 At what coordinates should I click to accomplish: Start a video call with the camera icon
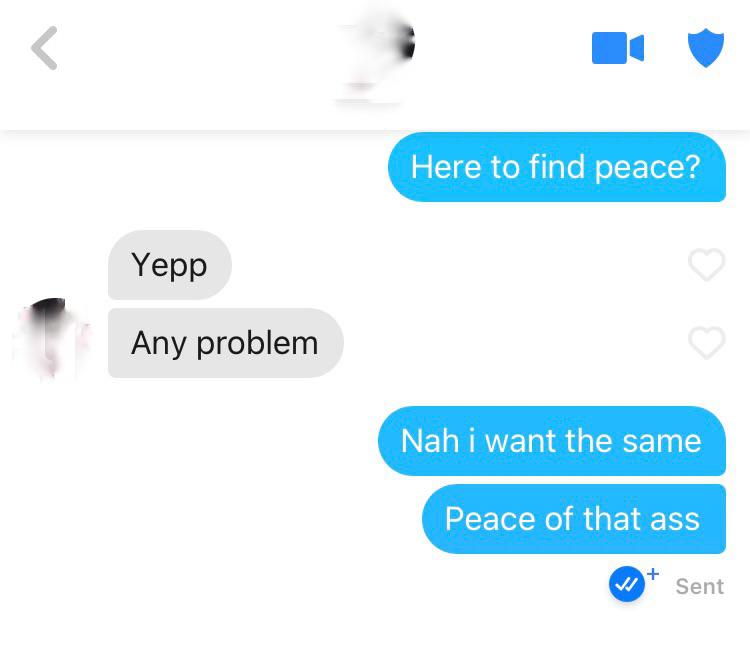(x=618, y=48)
